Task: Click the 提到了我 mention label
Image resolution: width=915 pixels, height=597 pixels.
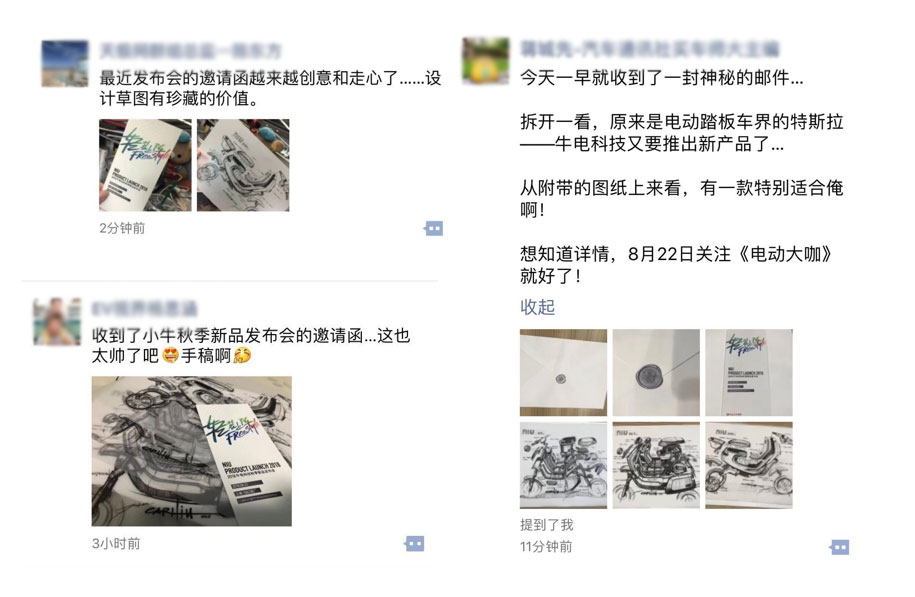Action: [x=547, y=525]
